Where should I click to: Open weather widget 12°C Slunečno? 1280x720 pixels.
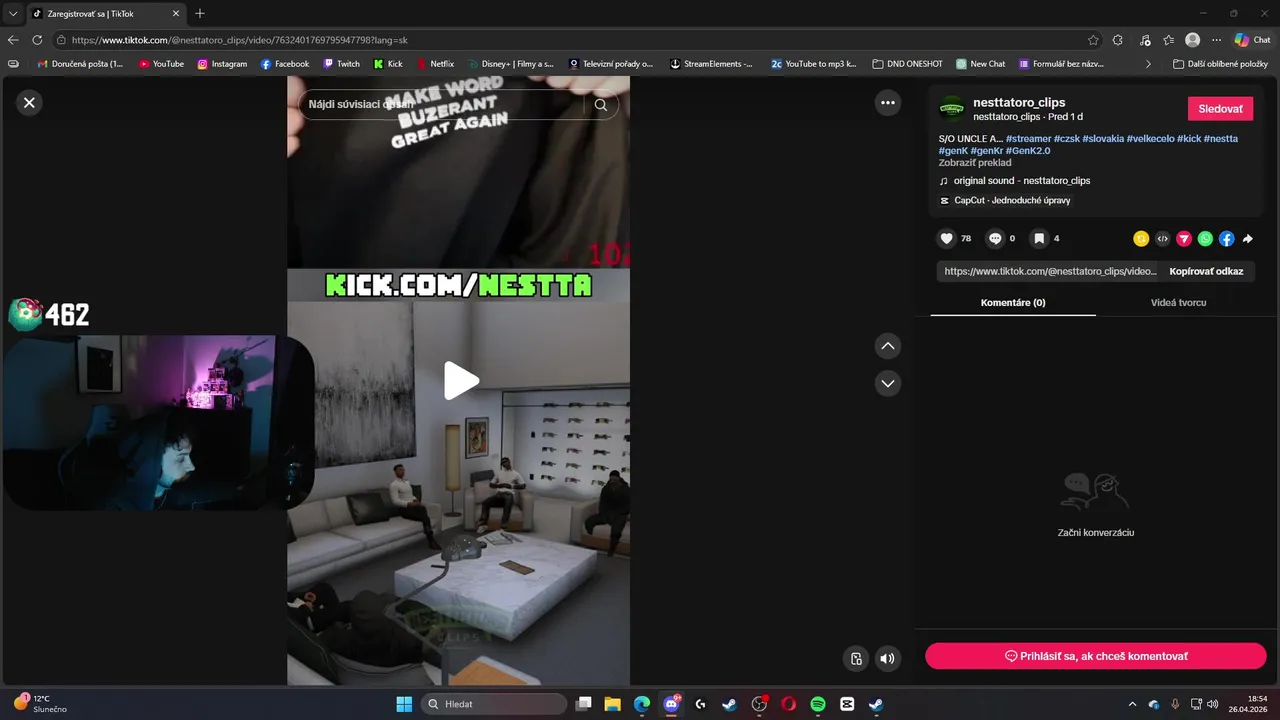coord(40,704)
